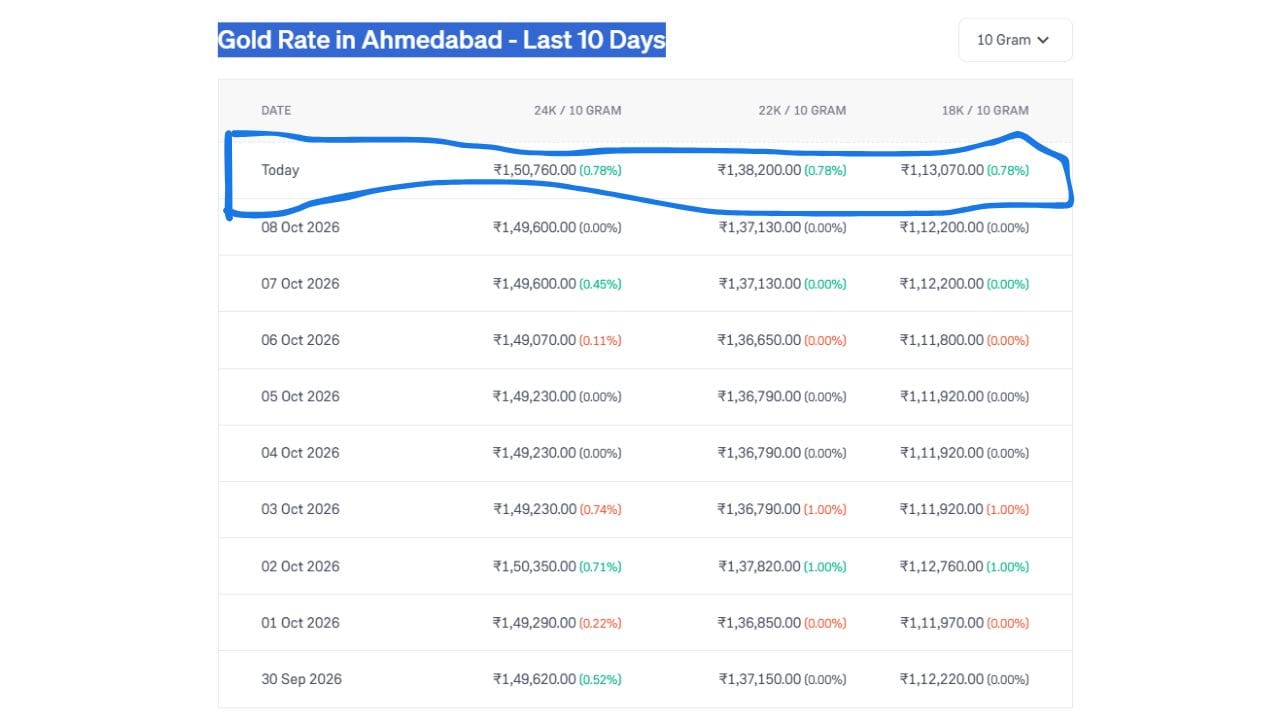Click today's 18K price ₹1,13,070.00
The width and height of the screenshot is (1280, 720).
(x=942, y=170)
